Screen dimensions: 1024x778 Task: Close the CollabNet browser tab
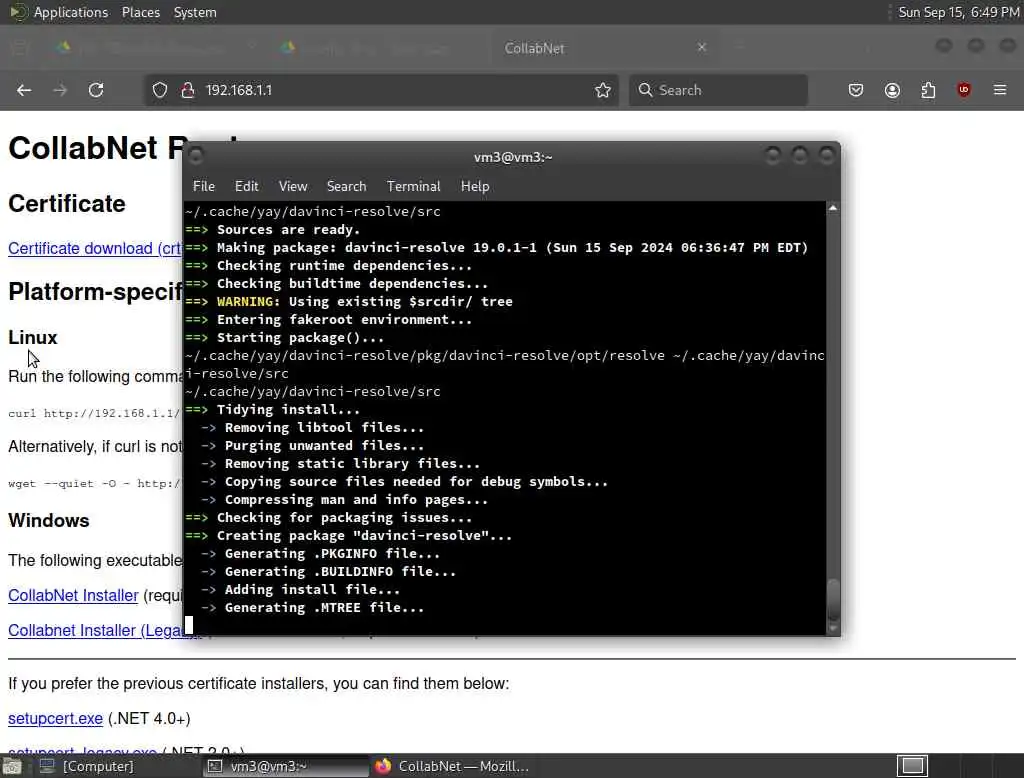click(702, 47)
